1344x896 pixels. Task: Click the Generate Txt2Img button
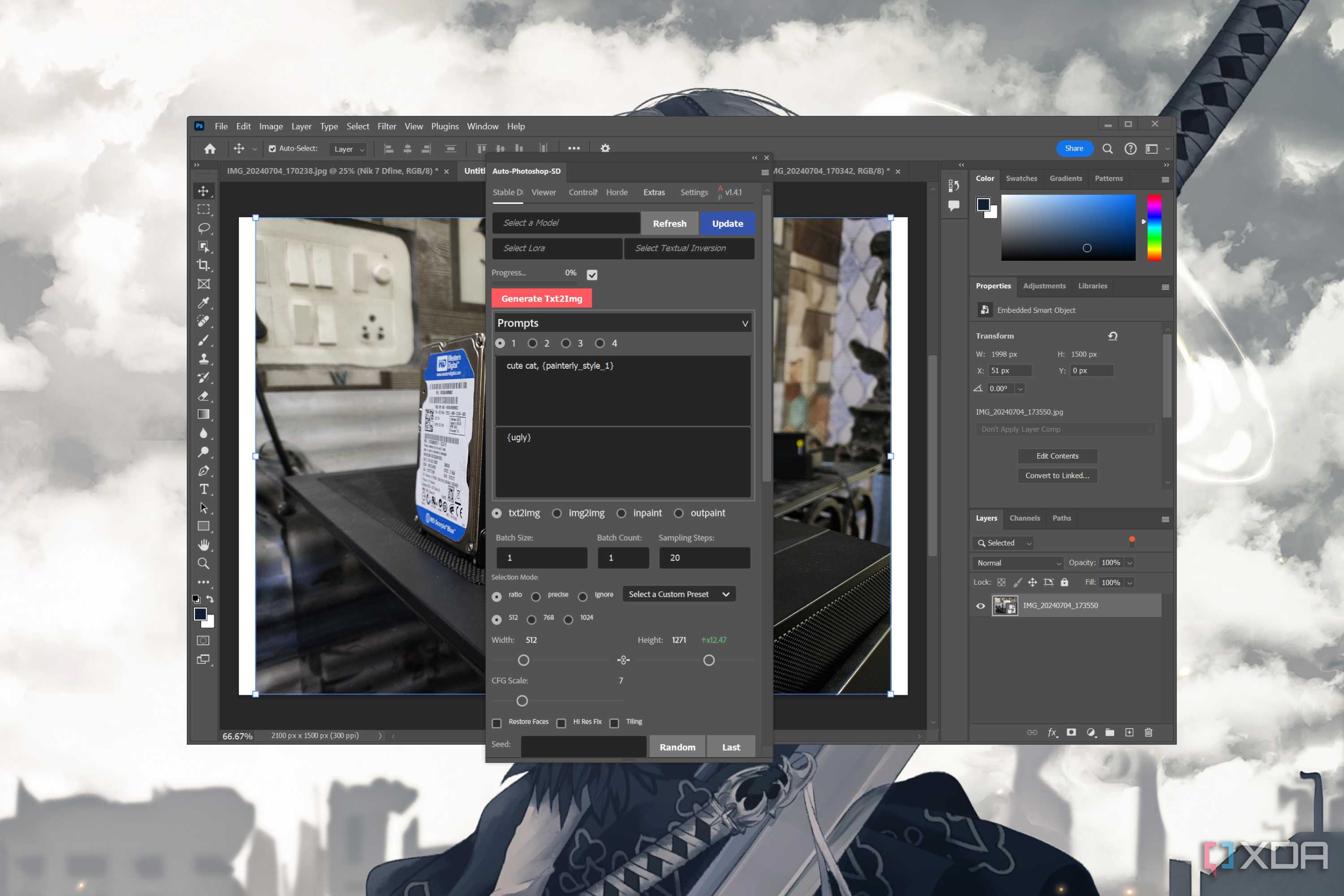click(542, 298)
